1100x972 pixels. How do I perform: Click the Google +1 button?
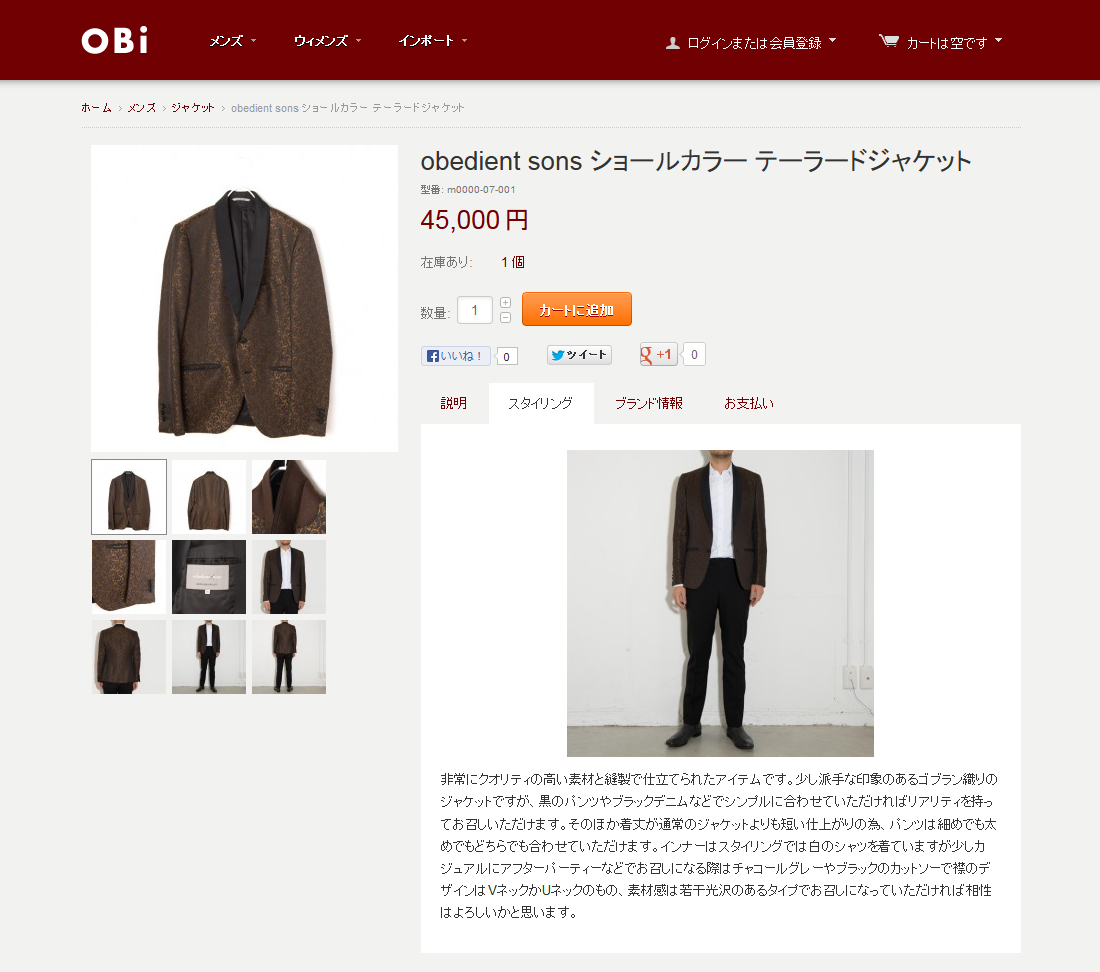coord(658,354)
